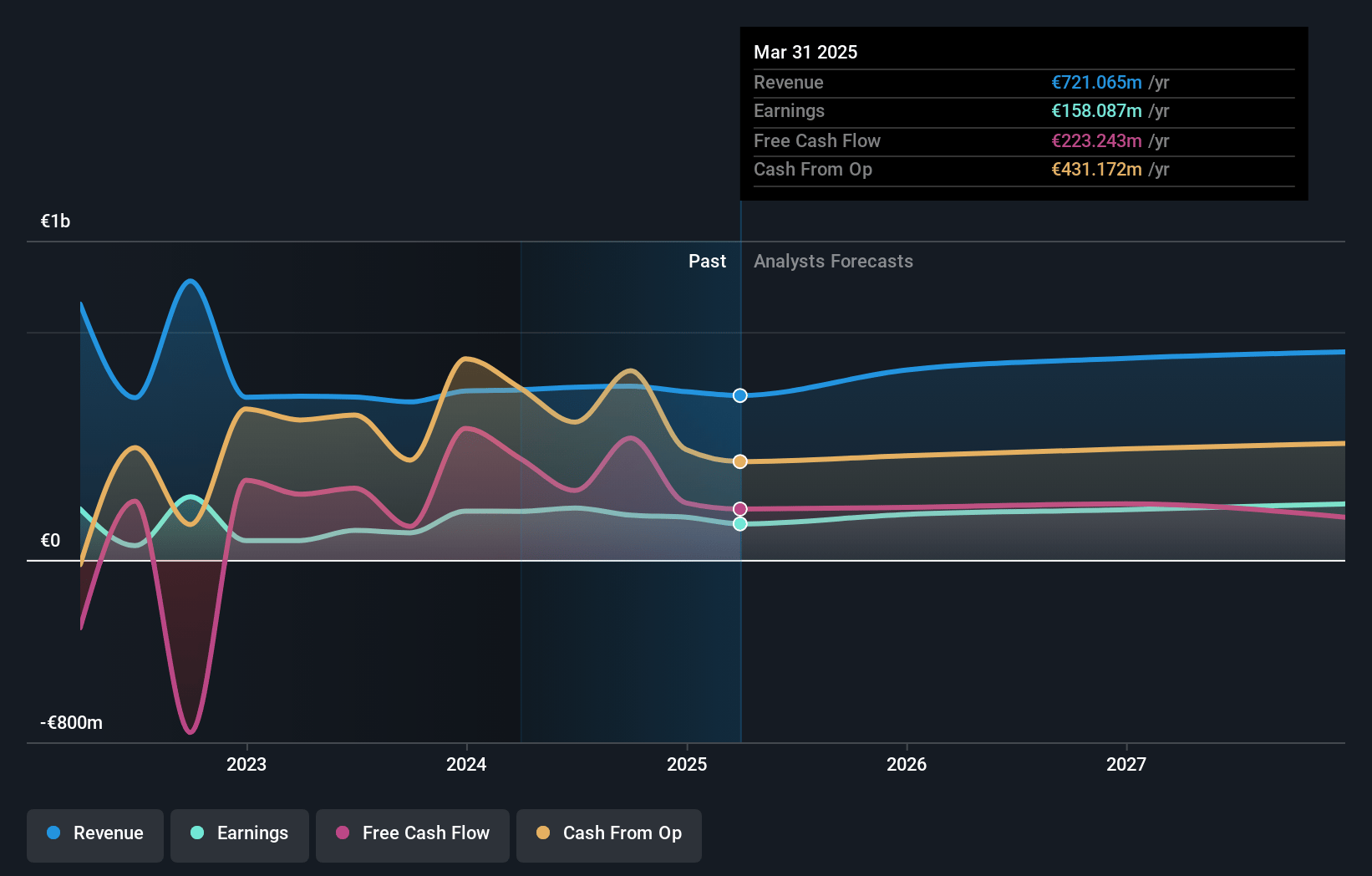Click the 'Cash From Op' row label in tooltip
The image size is (1372, 876).
(x=813, y=169)
